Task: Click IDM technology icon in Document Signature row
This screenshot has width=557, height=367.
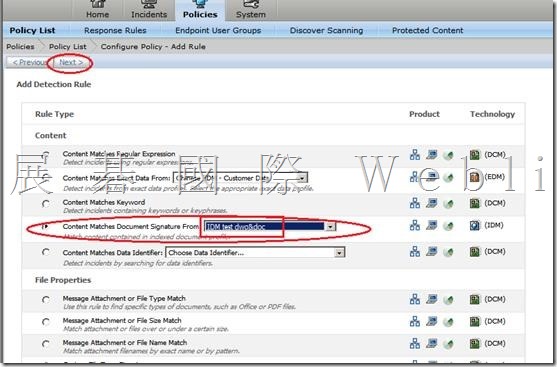Action: coord(475,226)
